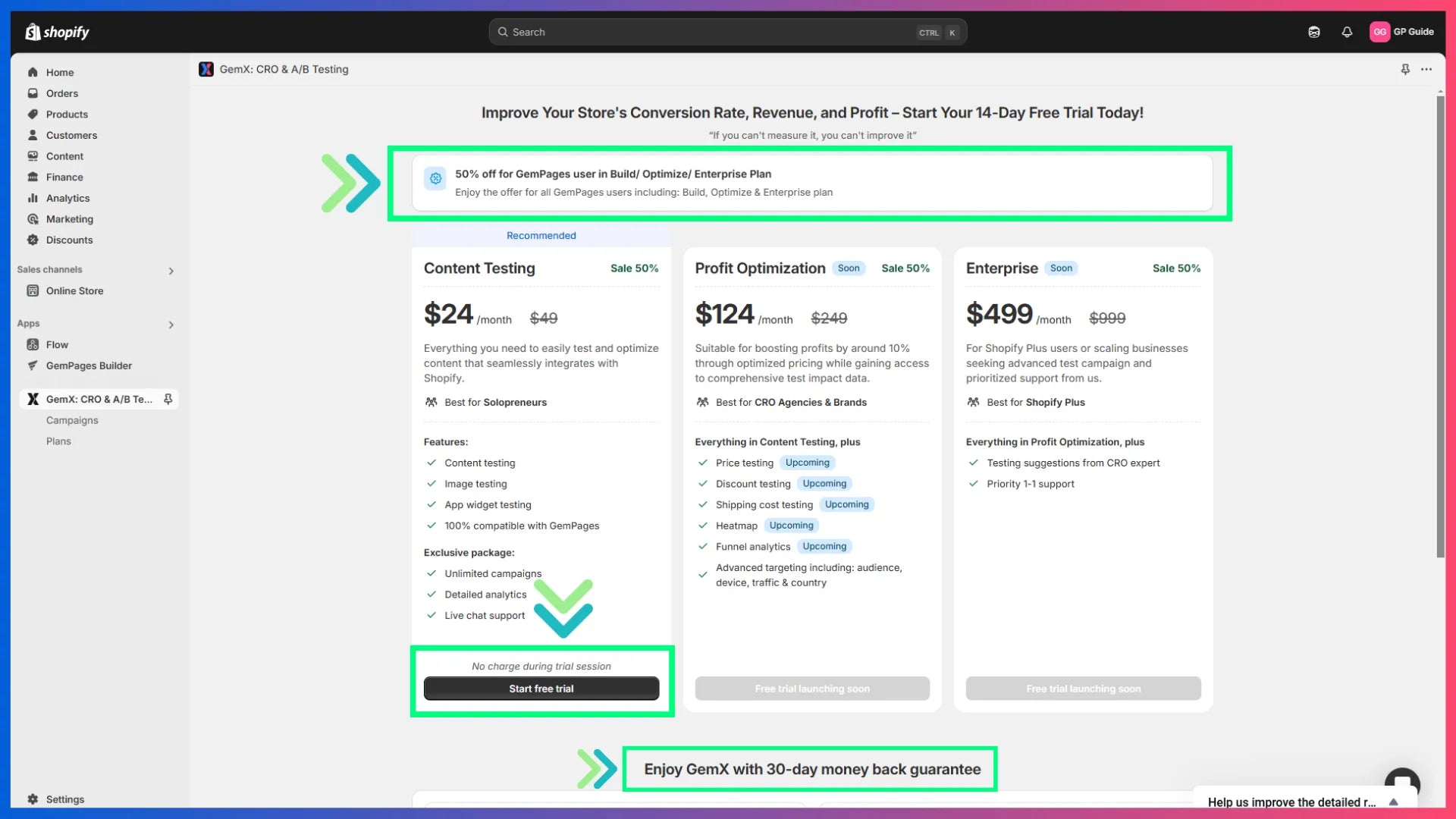Open the Flow app

(57, 344)
